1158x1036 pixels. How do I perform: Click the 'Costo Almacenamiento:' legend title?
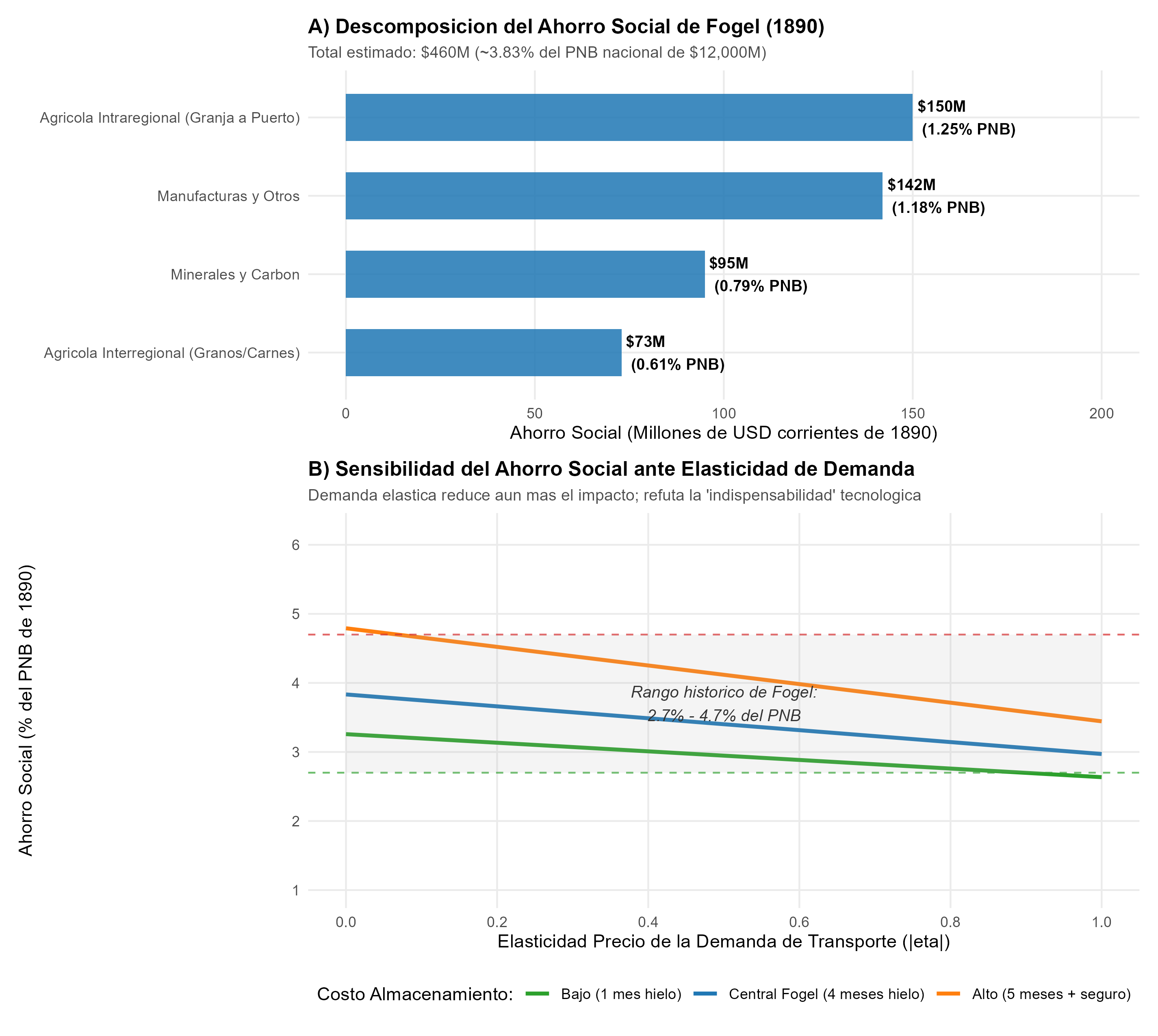[415, 994]
